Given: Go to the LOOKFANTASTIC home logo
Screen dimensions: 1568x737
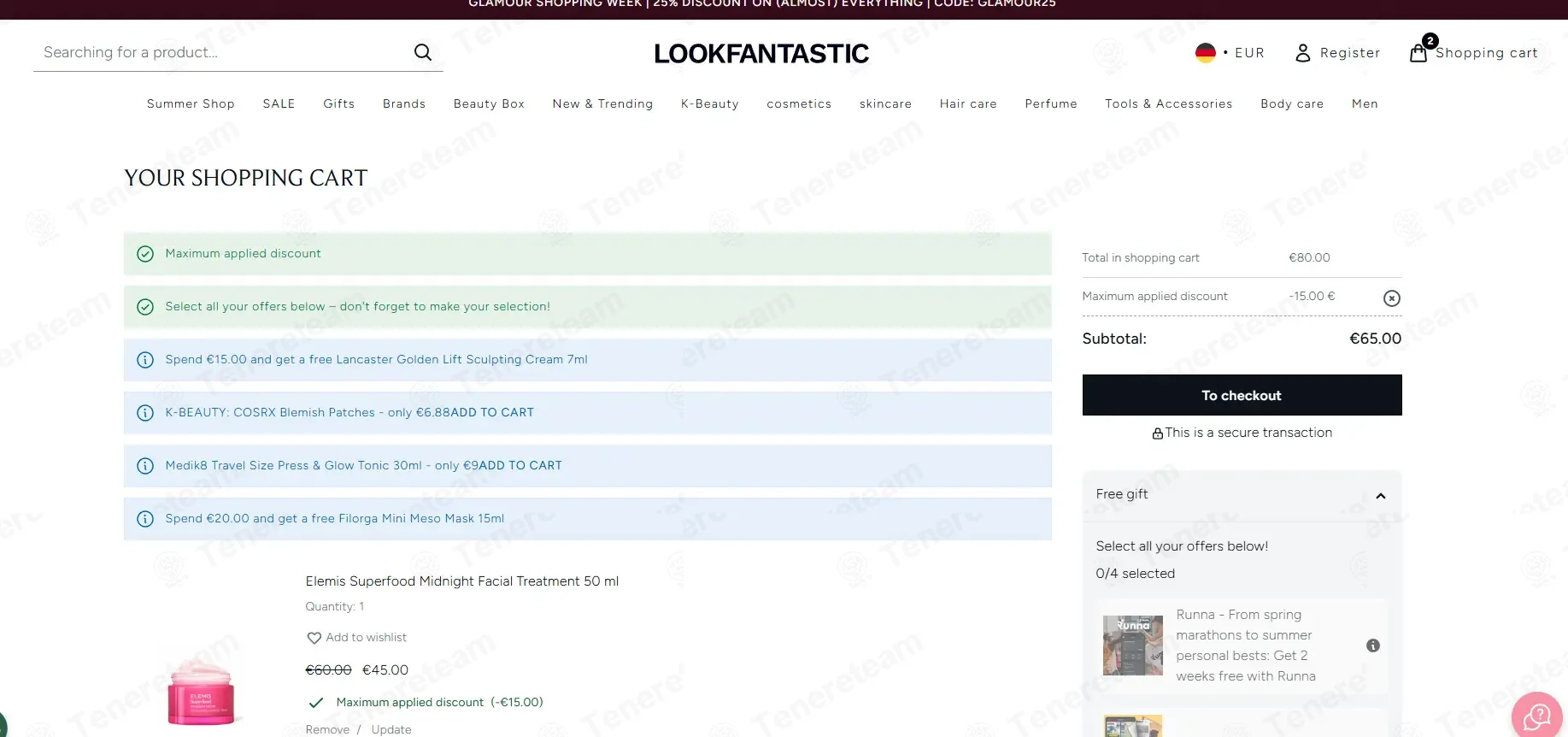Looking at the screenshot, I should click(x=761, y=54).
